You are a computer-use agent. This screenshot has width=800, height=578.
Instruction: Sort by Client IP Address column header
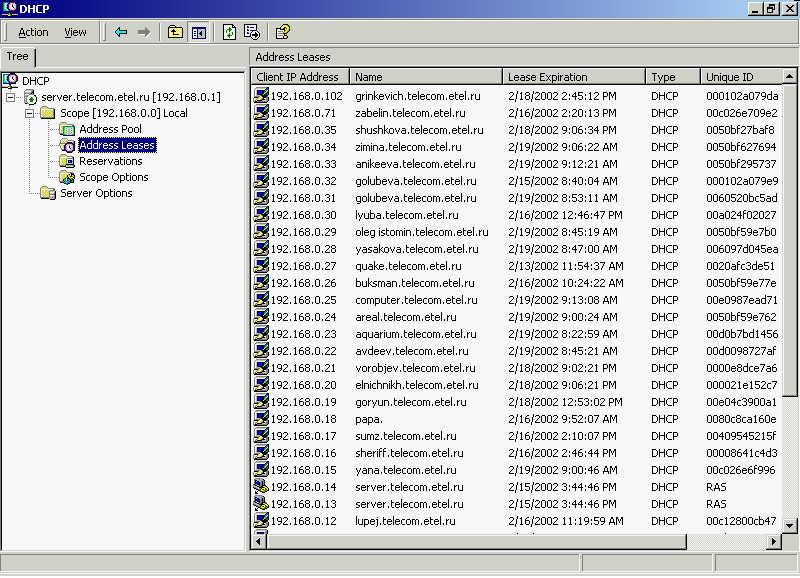(300, 77)
